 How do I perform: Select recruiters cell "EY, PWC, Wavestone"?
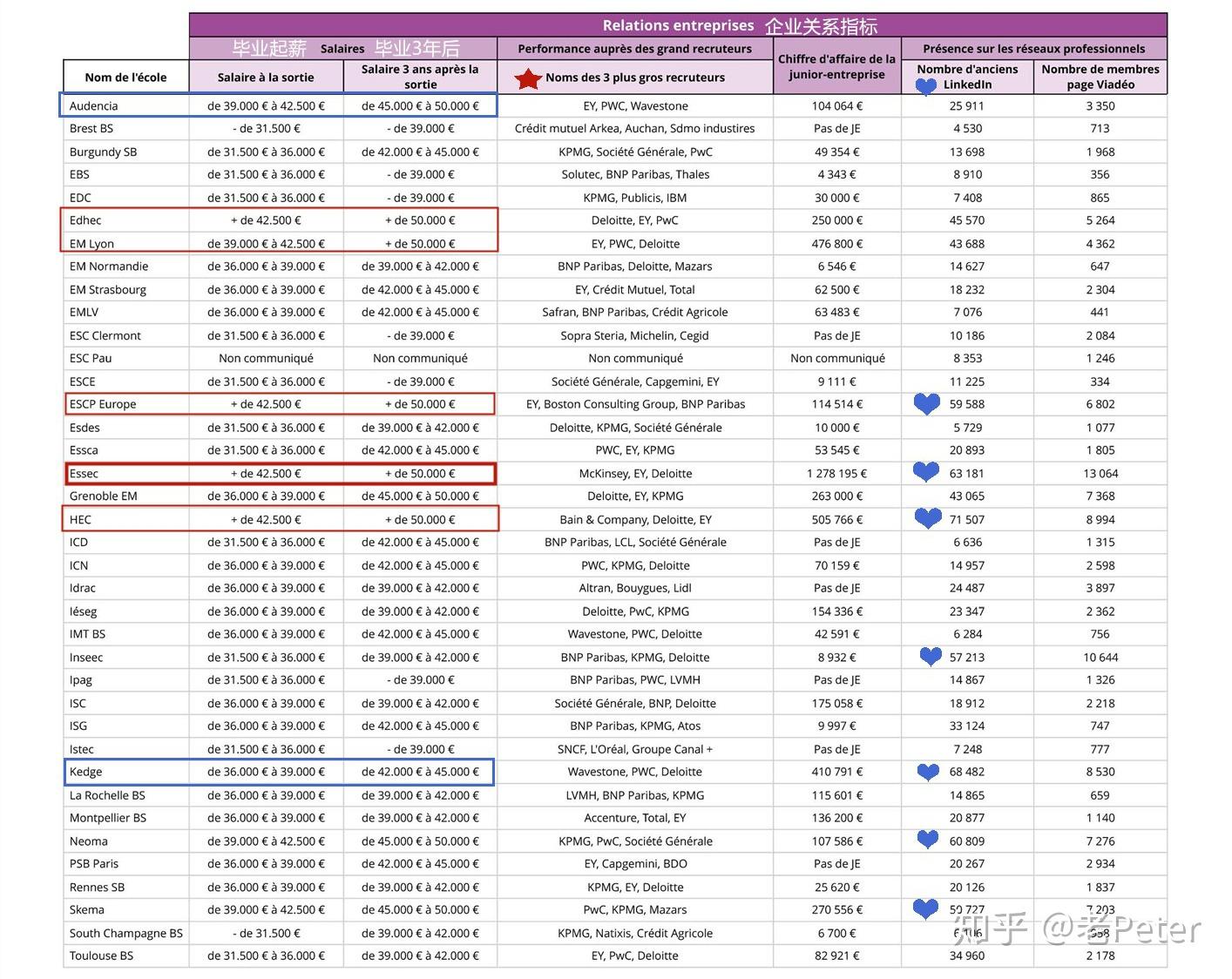635,106
